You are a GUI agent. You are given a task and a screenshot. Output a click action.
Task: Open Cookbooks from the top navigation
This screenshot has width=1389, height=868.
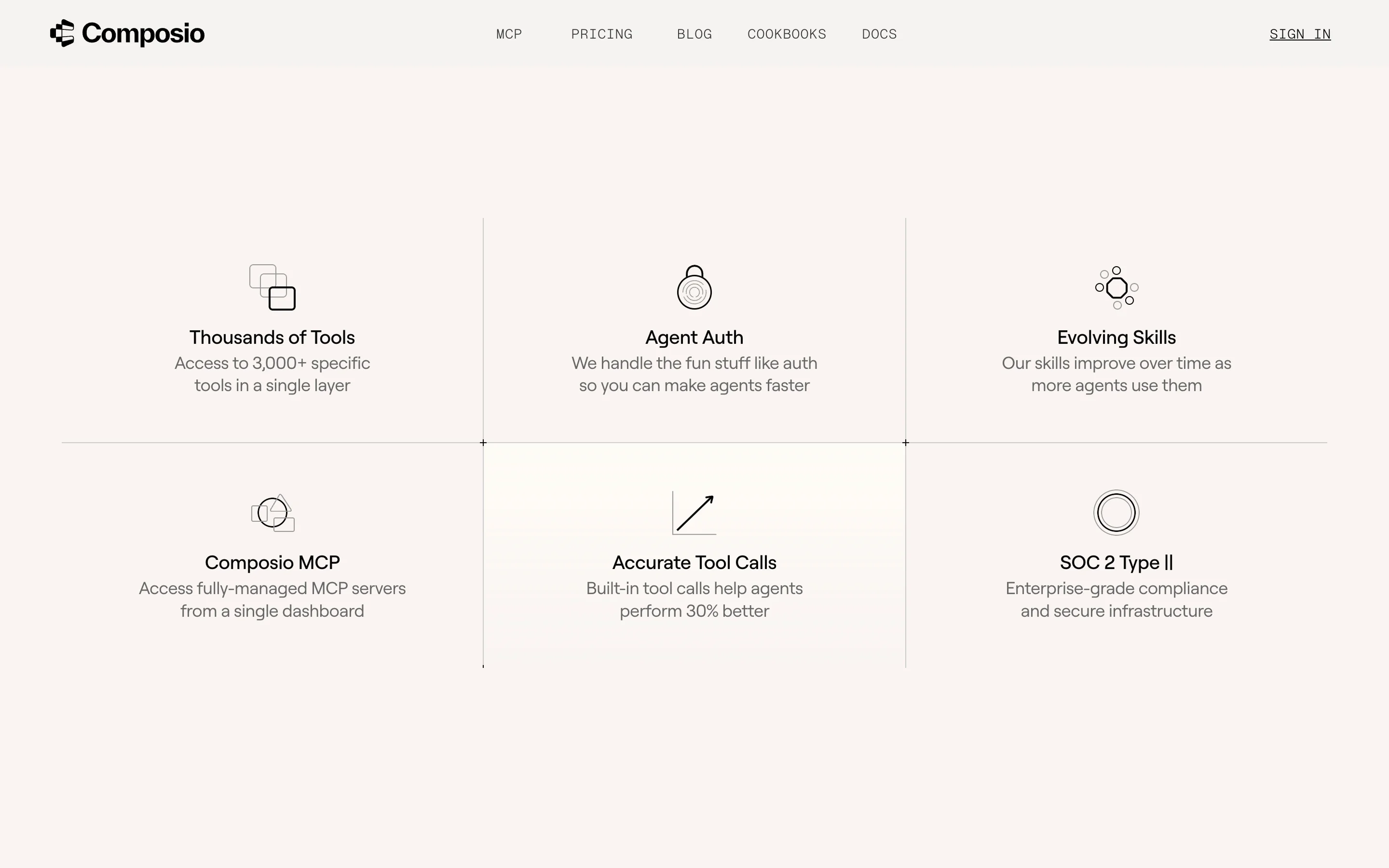(786, 34)
